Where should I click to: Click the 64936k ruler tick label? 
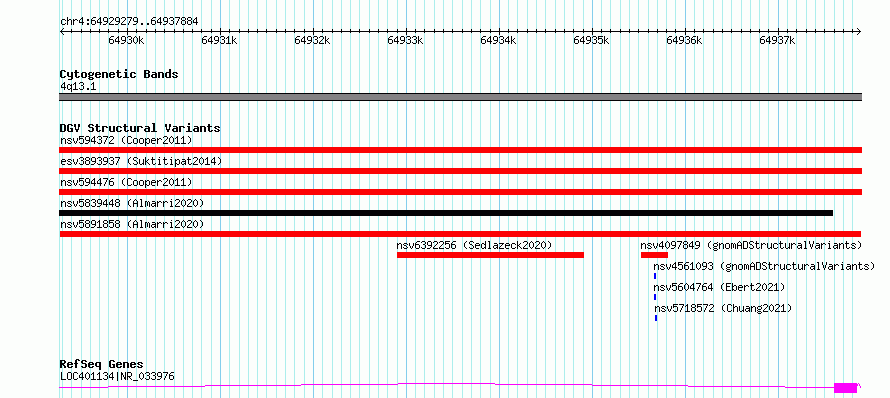tap(685, 40)
